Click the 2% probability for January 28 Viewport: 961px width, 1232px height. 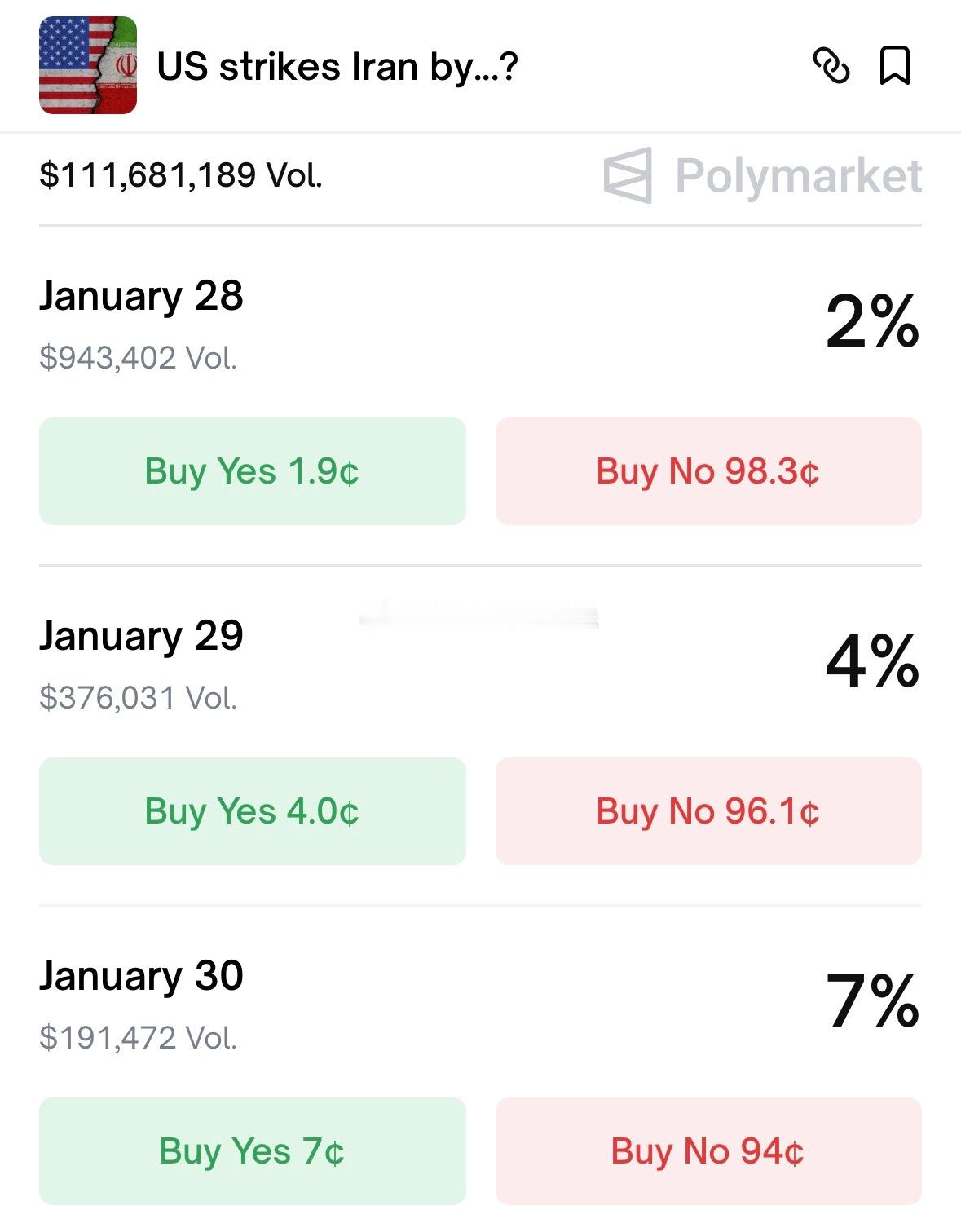coord(871,322)
